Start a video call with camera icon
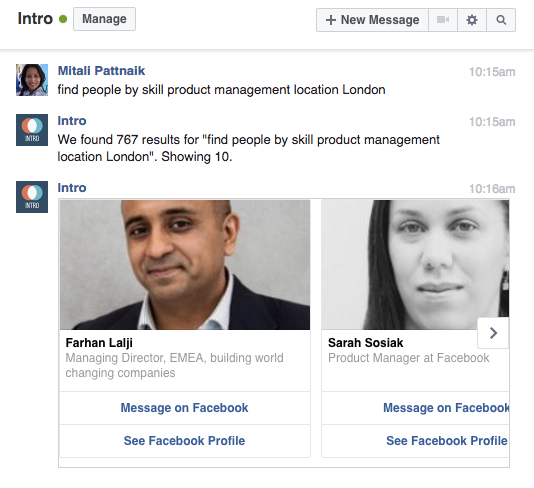 click(x=443, y=20)
